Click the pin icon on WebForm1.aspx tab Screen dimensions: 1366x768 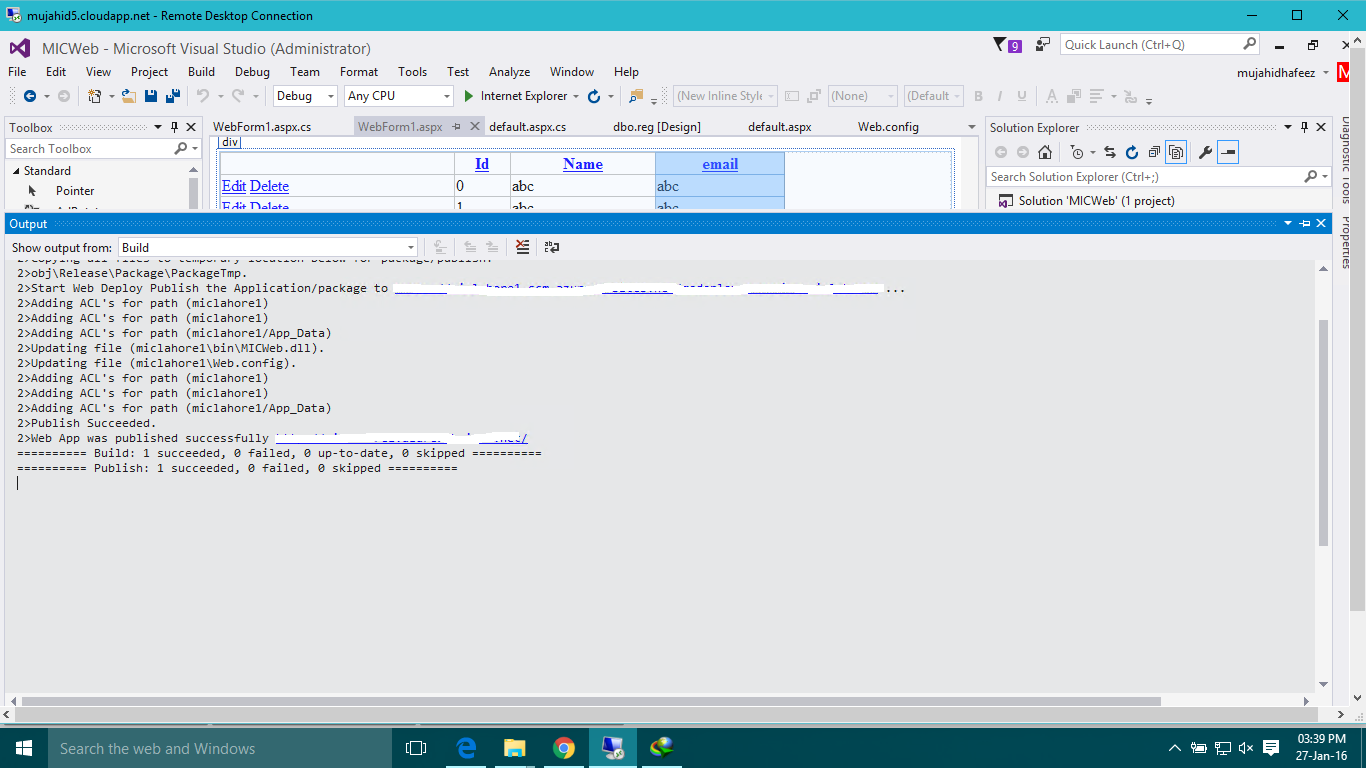[457, 127]
